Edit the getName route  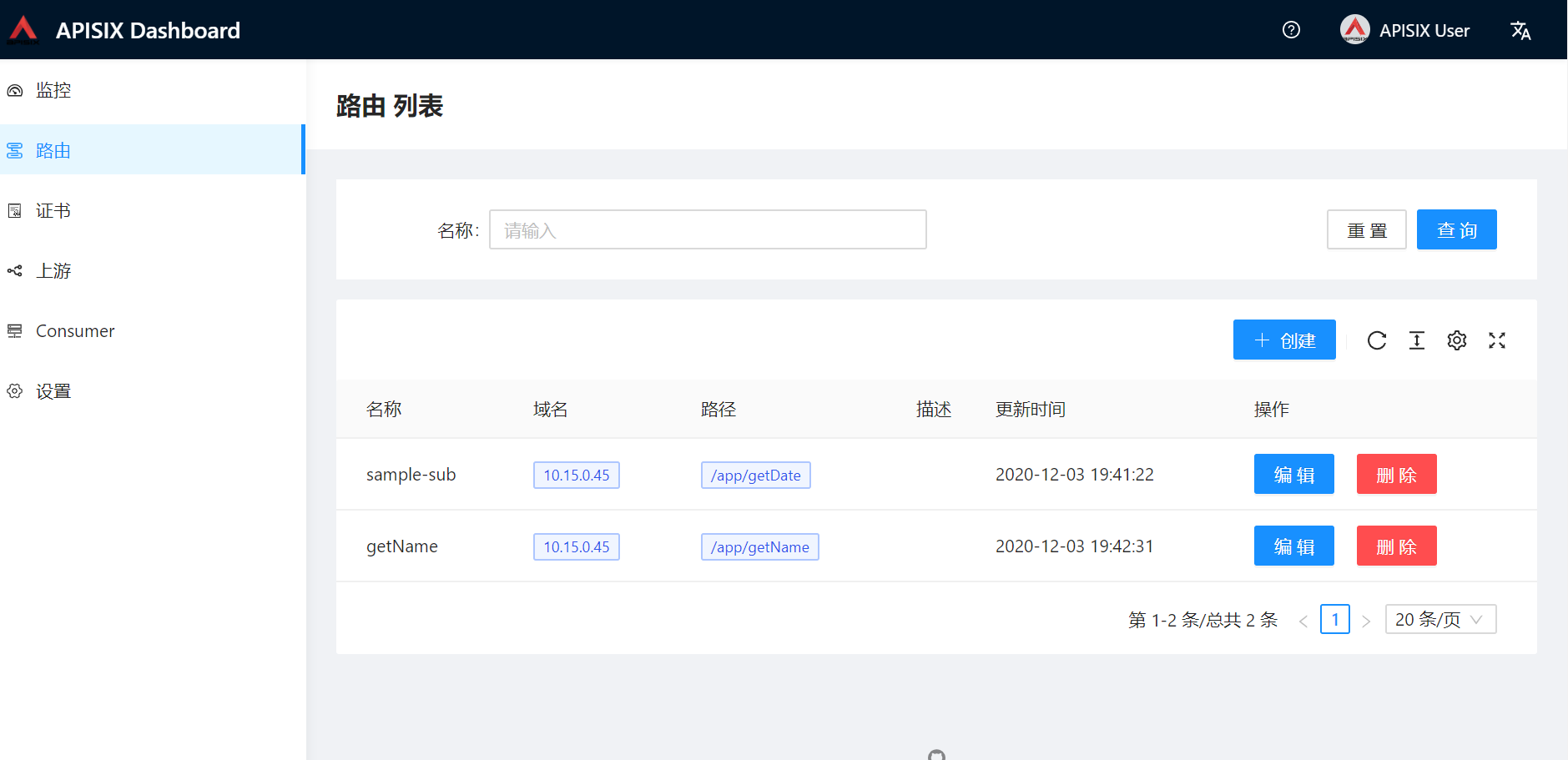click(1294, 546)
